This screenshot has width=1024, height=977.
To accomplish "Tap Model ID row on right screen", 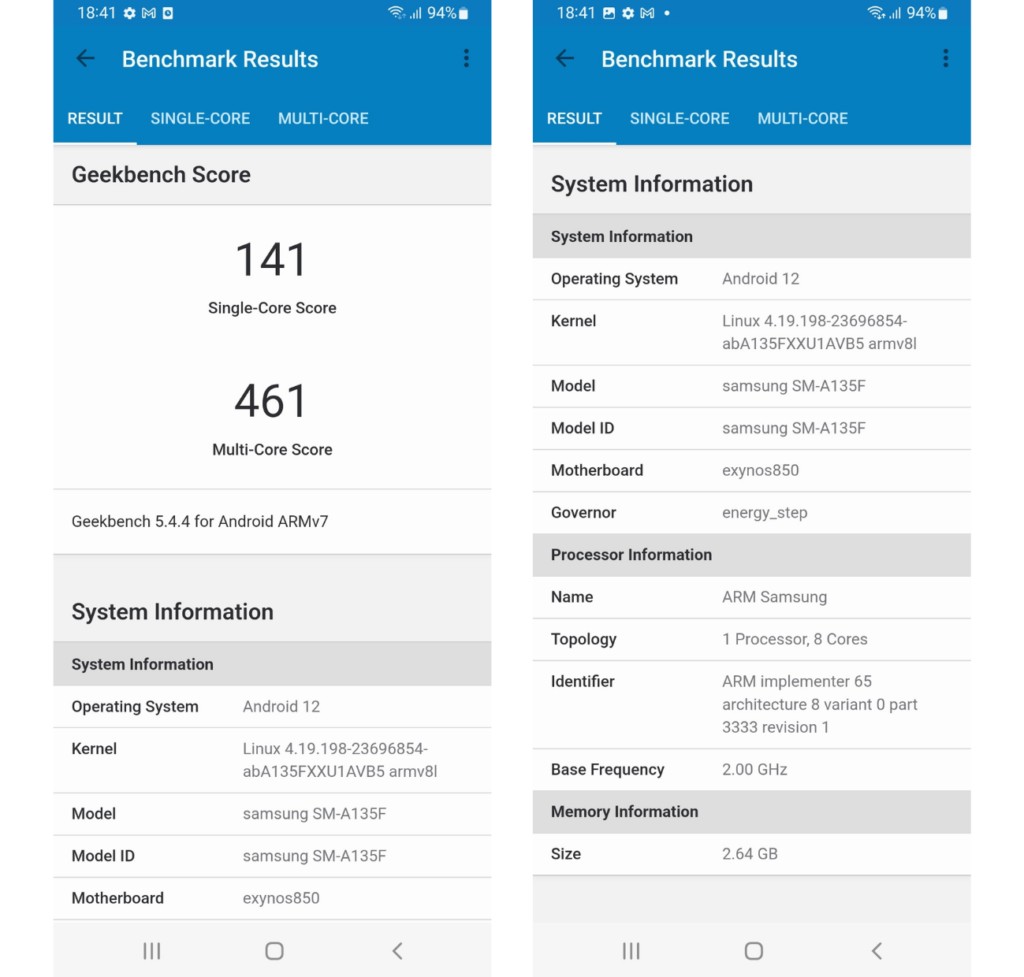I will [x=752, y=428].
